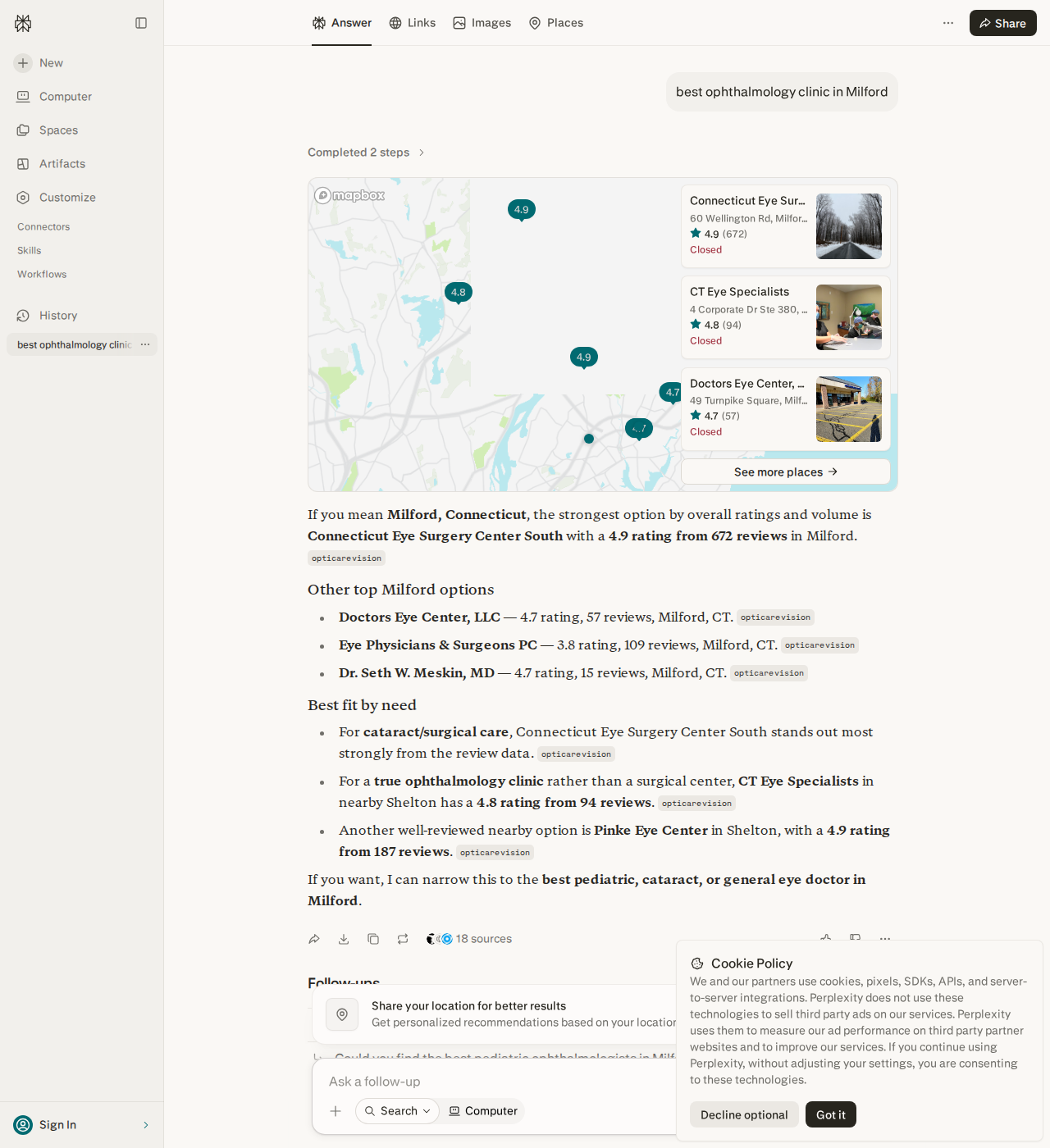Image resolution: width=1050 pixels, height=1148 pixels.
Task: Open the Search mode dropdown
Action: (398, 1111)
